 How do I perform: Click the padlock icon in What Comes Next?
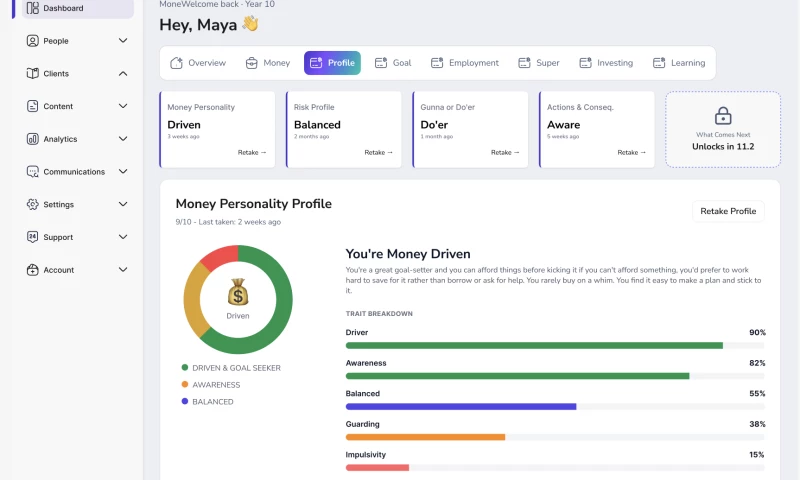[723, 116]
